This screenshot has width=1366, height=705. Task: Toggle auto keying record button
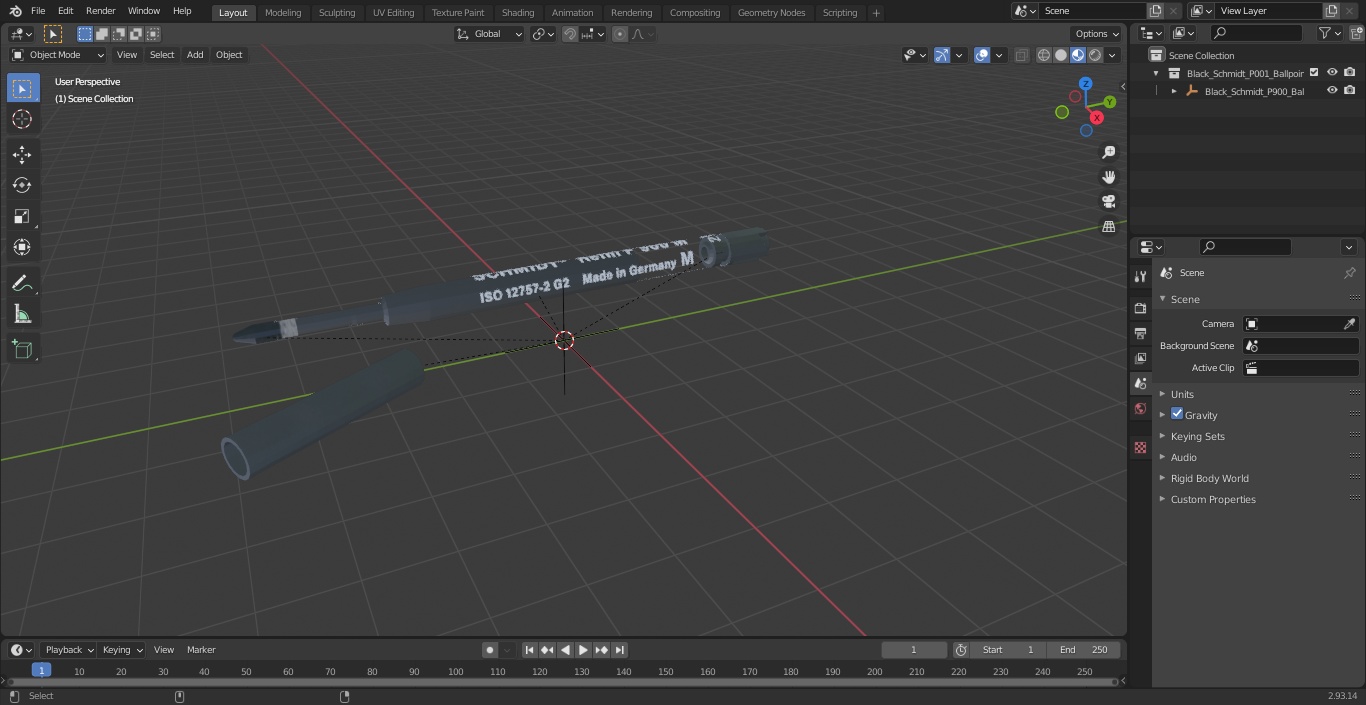point(490,650)
